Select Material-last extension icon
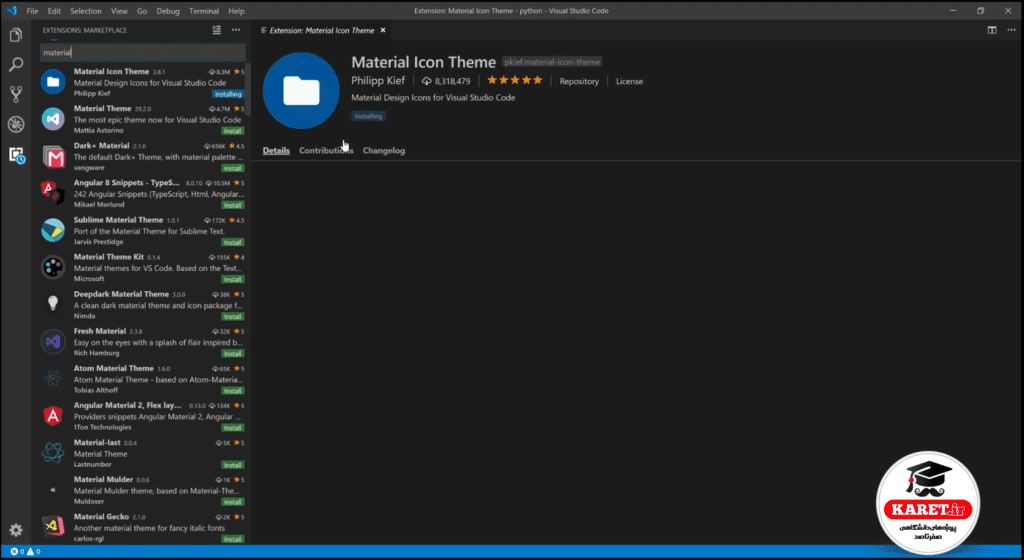The width and height of the screenshot is (1024, 560). (x=53, y=452)
